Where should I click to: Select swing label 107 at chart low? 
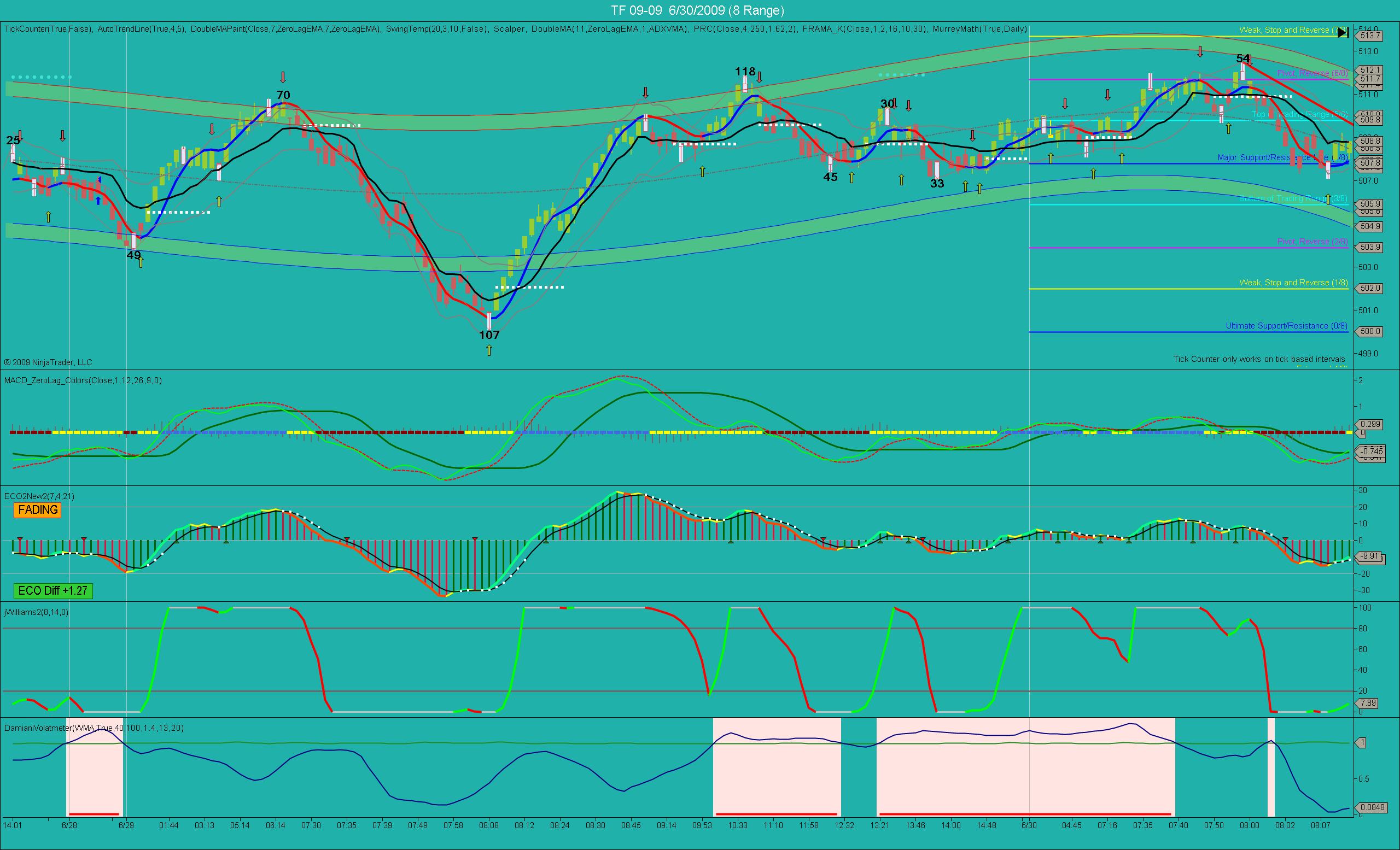[x=489, y=335]
